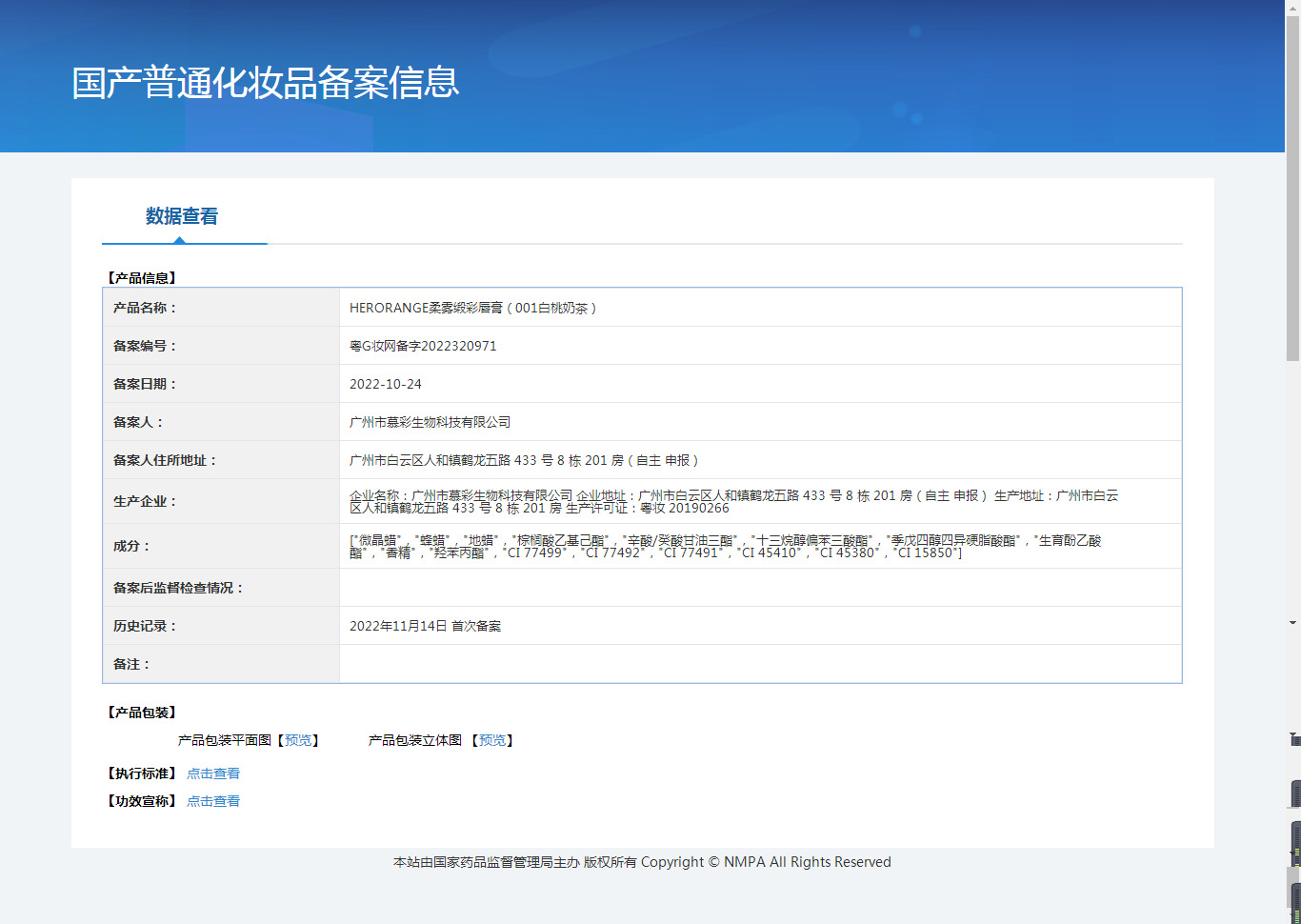Viewport: 1301px width, 924px height.
Task: Click the 产品名称： row label
Action: (146, 308)
